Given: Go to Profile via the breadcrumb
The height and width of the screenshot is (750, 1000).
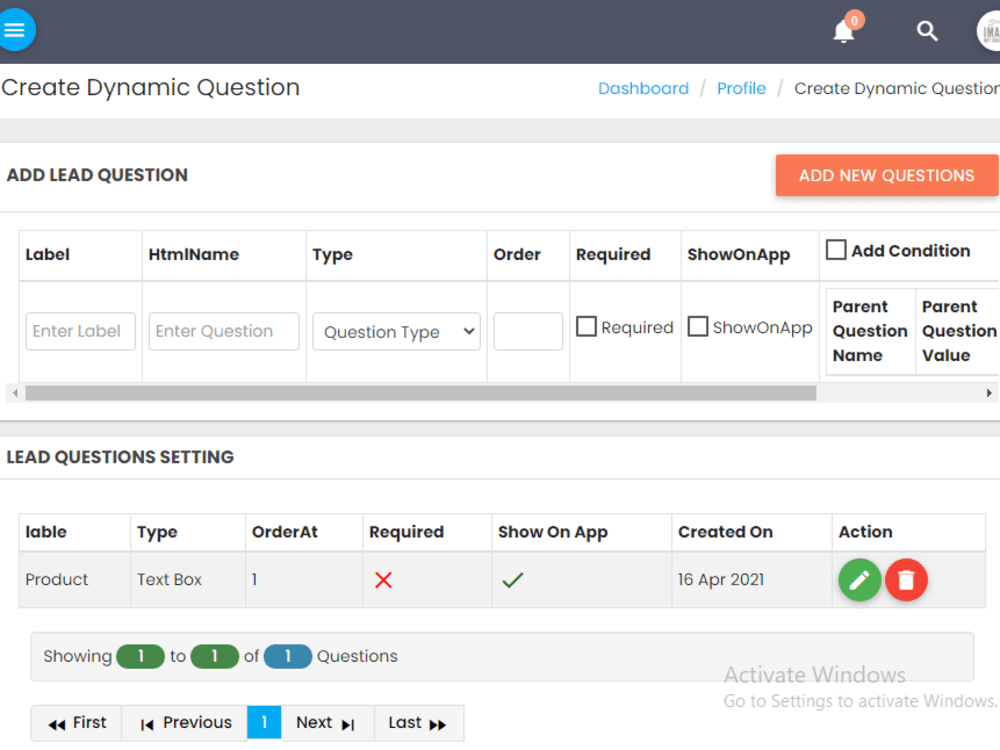Looking at the screenshot, I should (741, 88).
